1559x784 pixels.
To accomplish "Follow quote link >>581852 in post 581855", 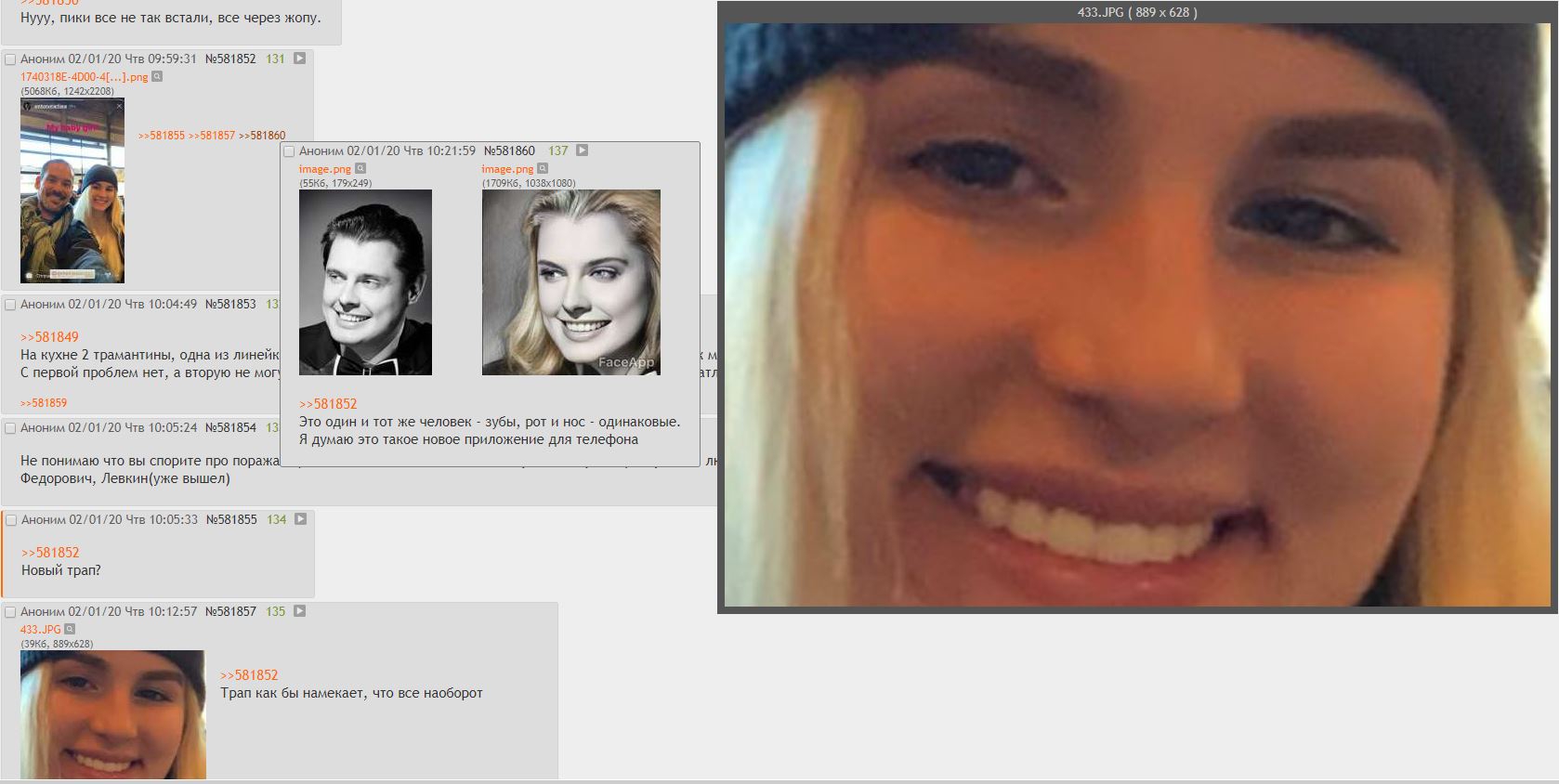I will coord(50,553).
